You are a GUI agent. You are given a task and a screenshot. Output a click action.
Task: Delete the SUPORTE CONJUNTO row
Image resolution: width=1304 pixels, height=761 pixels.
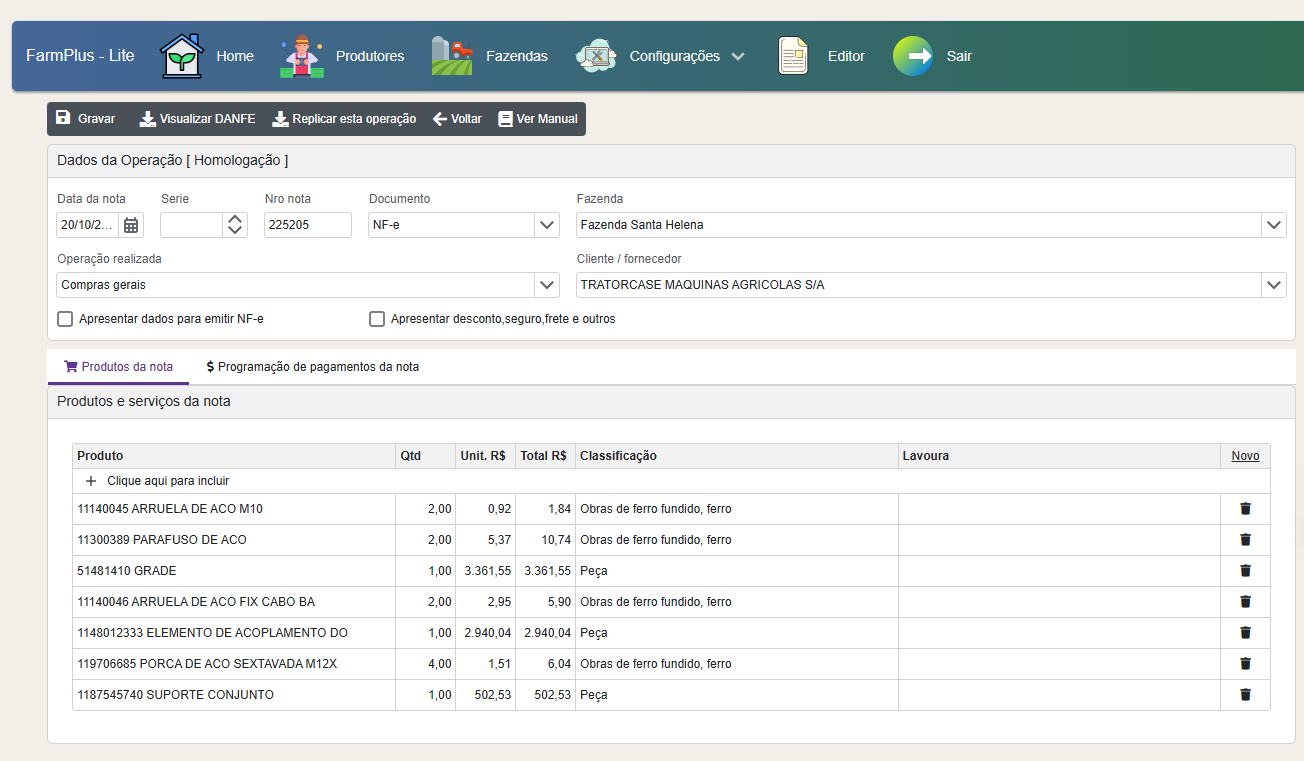[x=1245, y=695]
